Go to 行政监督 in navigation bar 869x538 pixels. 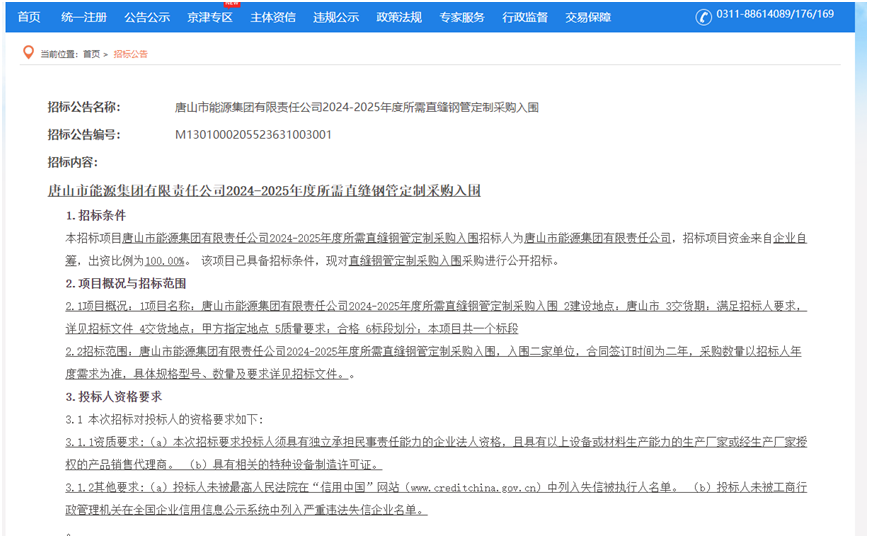pos(525,17)
